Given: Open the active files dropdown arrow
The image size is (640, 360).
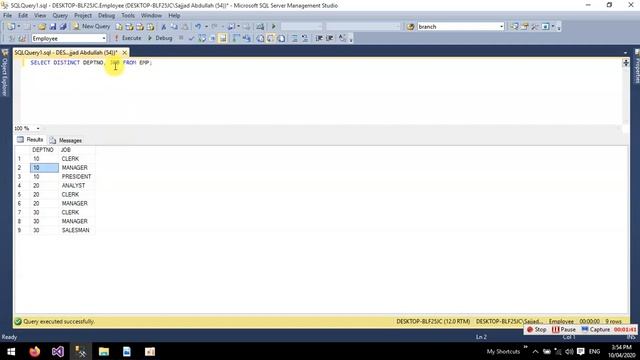Looking at the screenshot, I should [625, 53].
